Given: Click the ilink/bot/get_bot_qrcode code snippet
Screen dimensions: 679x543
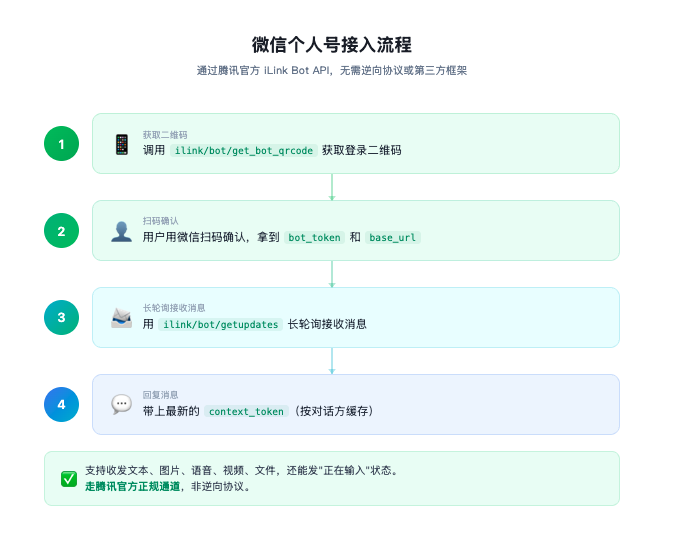Looking at the screenshot, I should click(x=243, y=150).
